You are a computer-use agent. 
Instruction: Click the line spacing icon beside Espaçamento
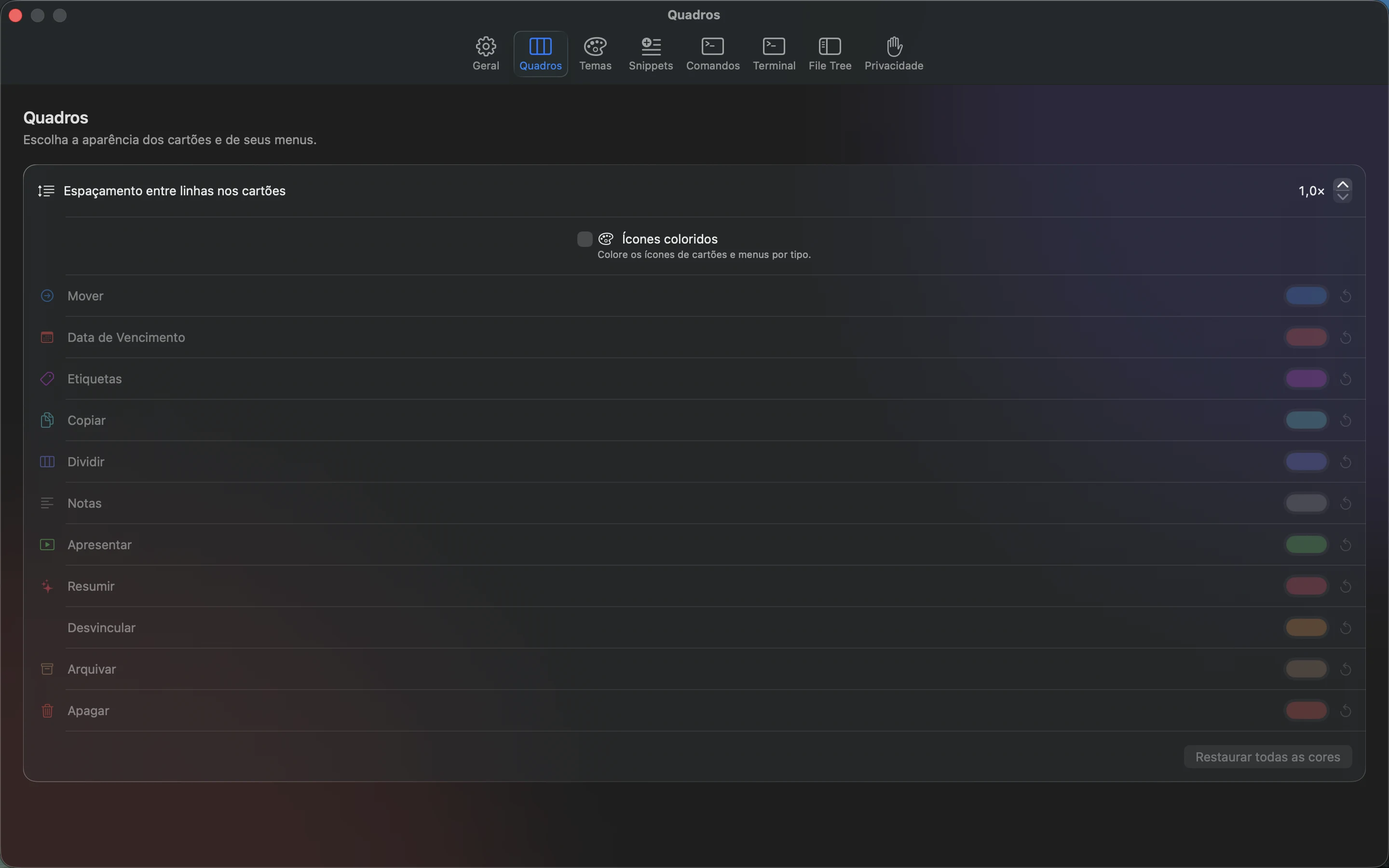[x=46, y=190]
